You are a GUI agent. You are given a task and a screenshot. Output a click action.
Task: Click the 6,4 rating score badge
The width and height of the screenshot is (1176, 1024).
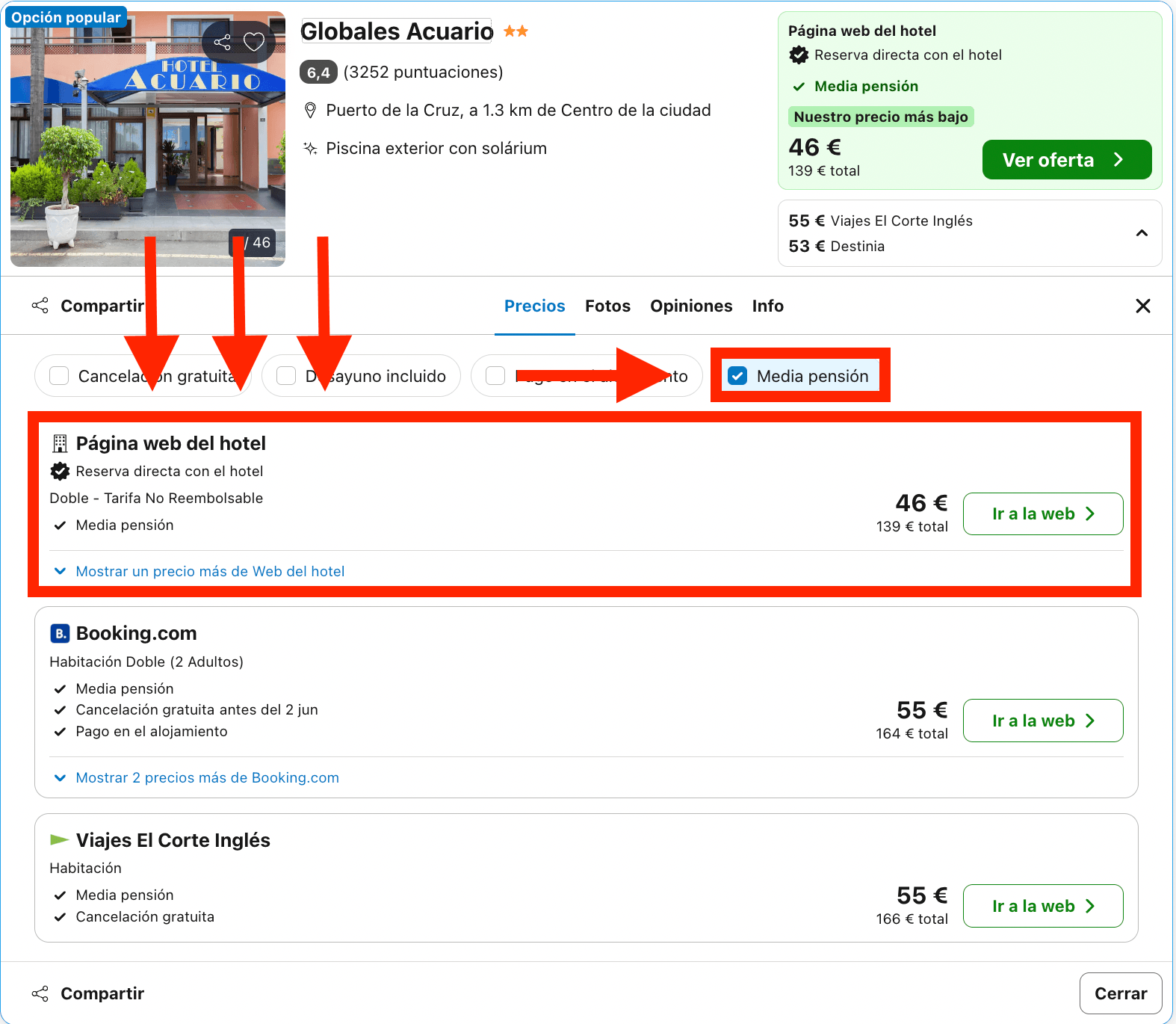click(318, 73)
